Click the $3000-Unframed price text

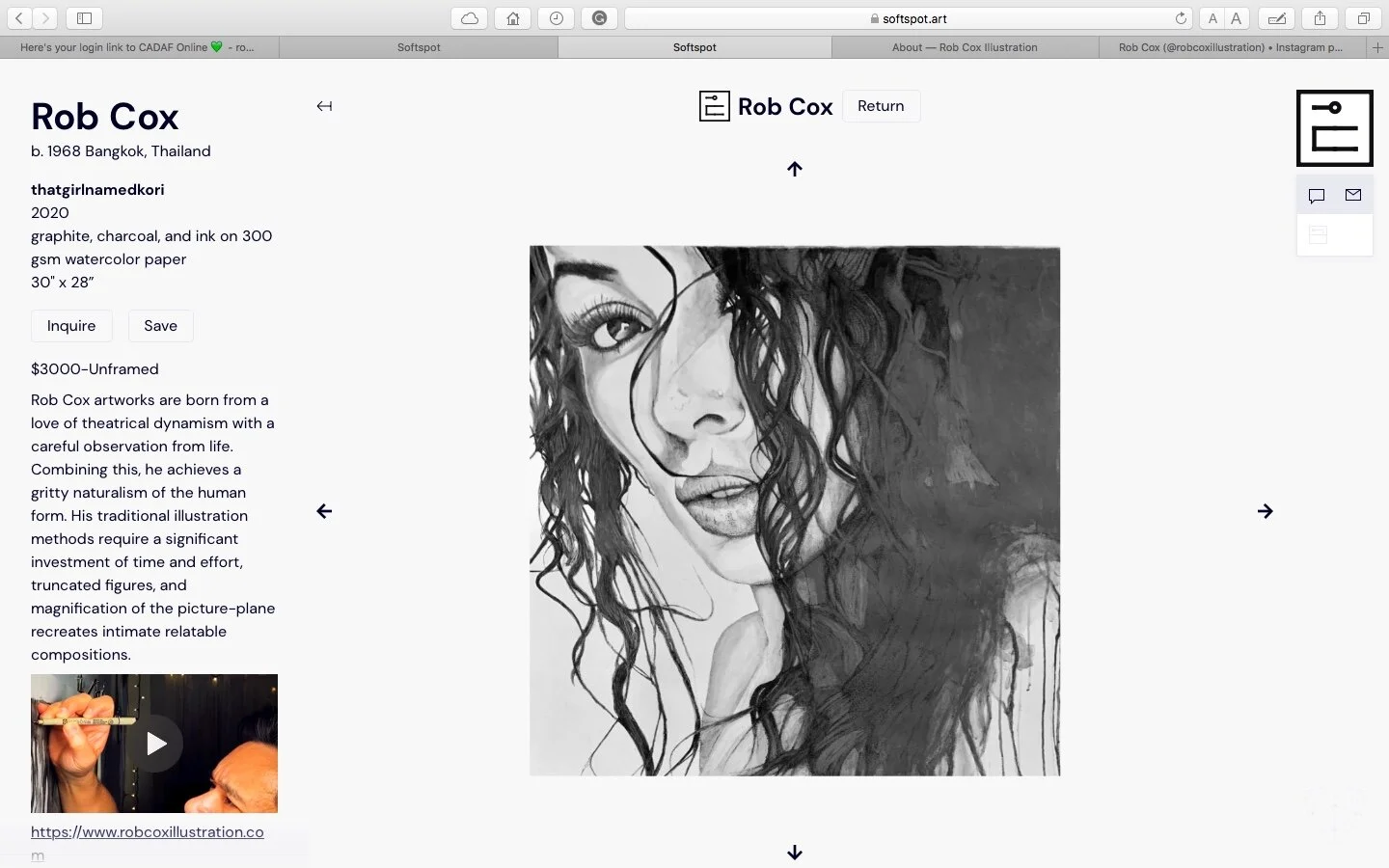point(95,369)
